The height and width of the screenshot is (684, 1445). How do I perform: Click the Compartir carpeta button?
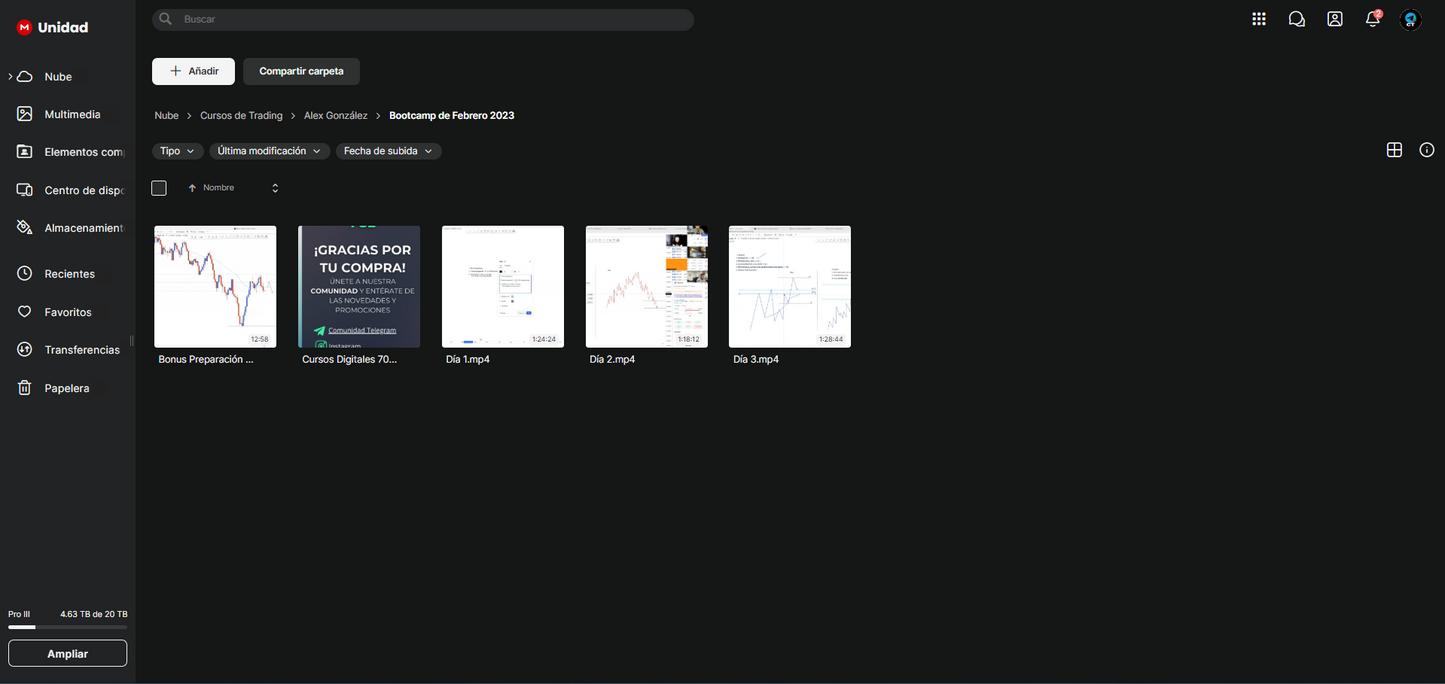[x=301, y=71]
